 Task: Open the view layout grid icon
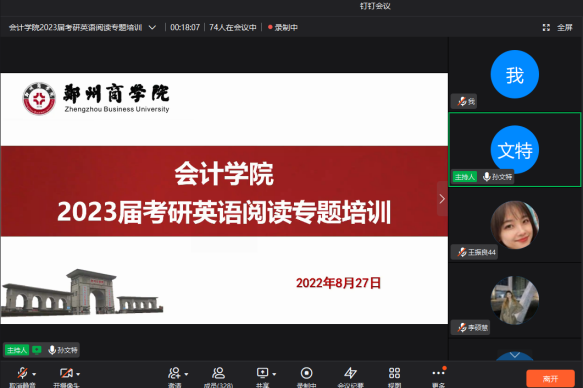tap(394, 373)
